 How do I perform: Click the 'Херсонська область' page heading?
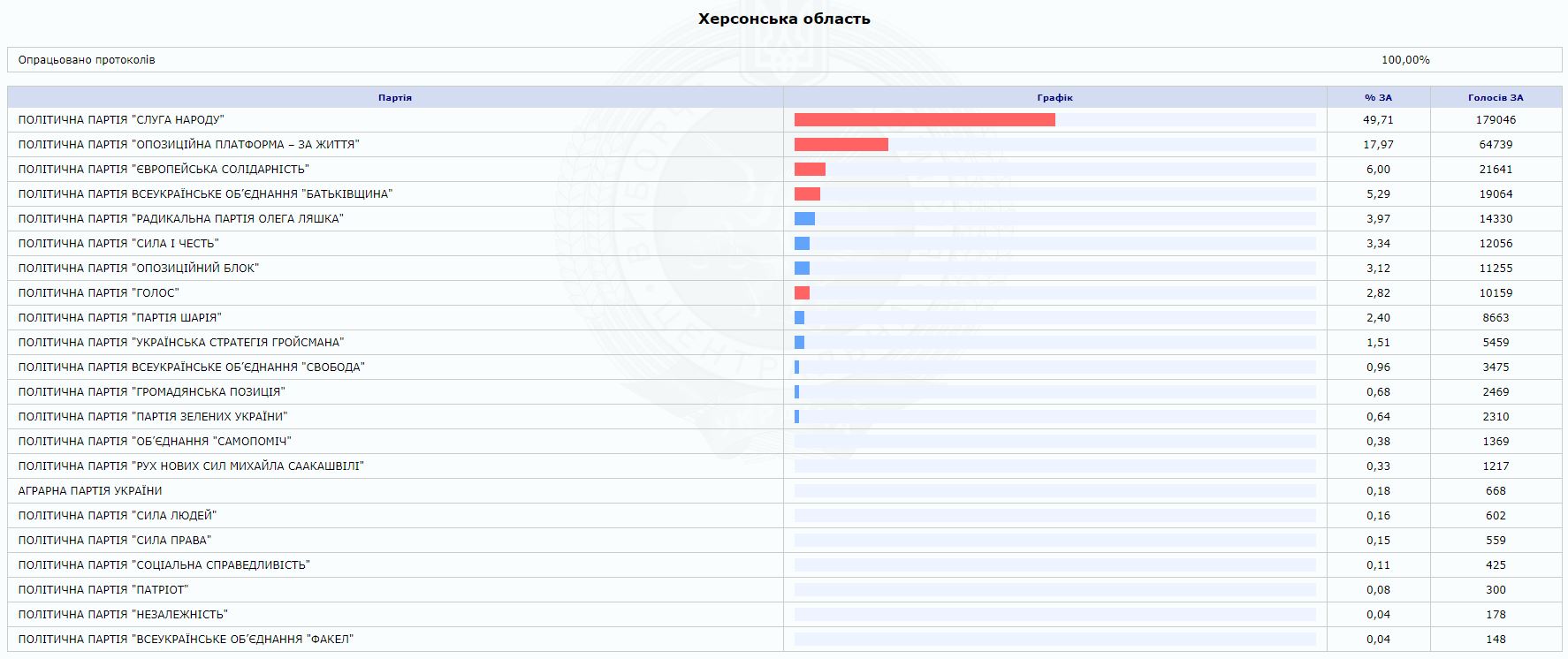784,19
